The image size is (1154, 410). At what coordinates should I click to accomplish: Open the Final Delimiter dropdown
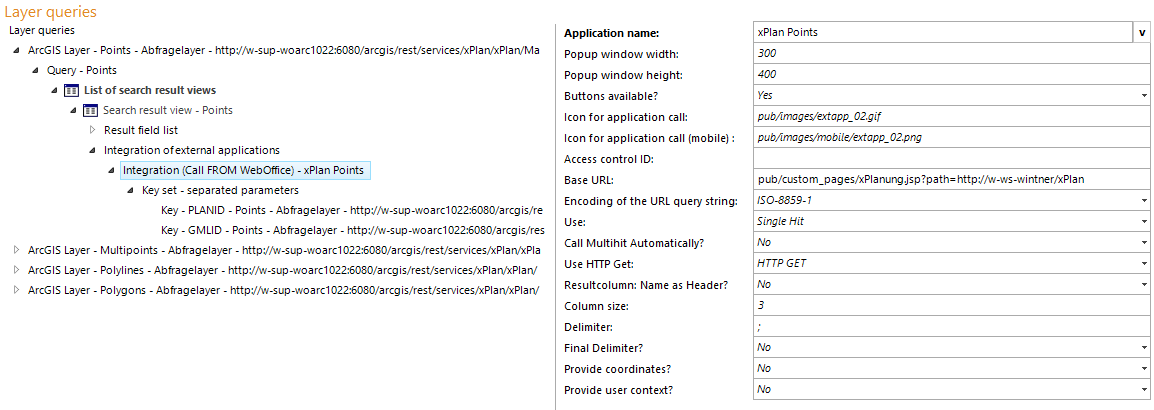click(x=1144, y=347)
